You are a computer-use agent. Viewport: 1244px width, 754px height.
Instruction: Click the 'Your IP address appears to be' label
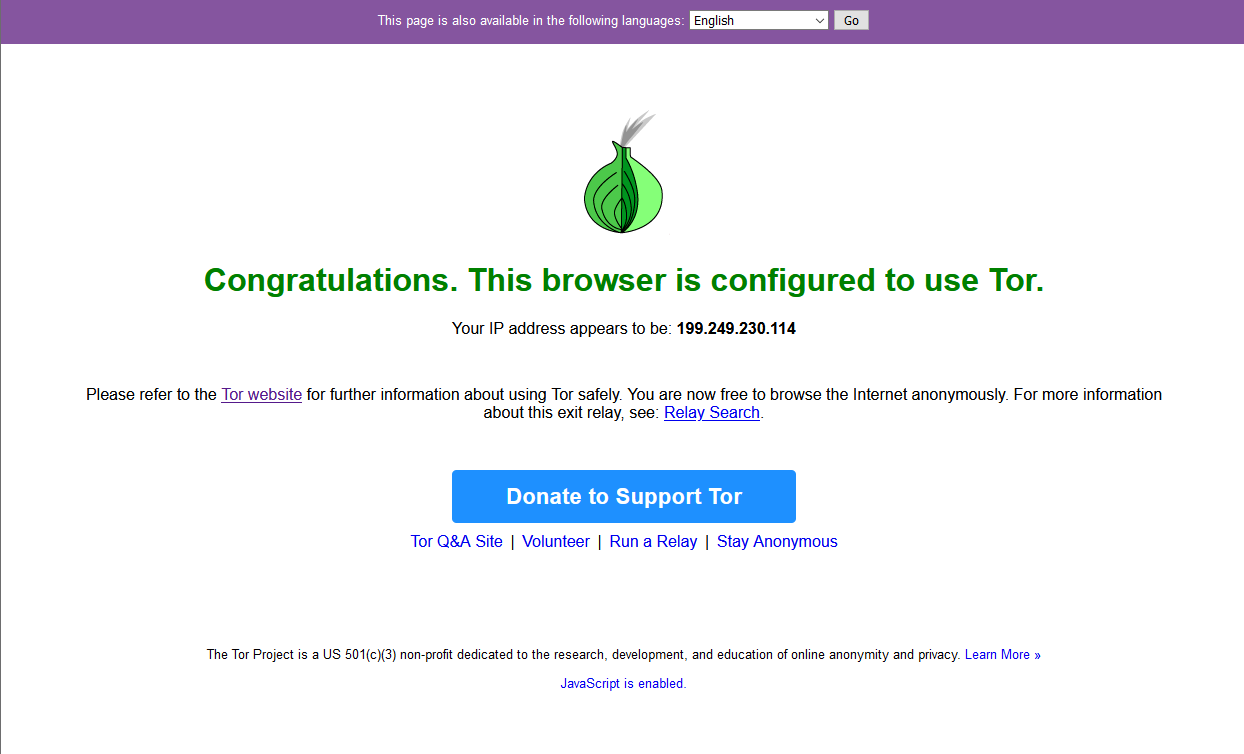point(562,328)
